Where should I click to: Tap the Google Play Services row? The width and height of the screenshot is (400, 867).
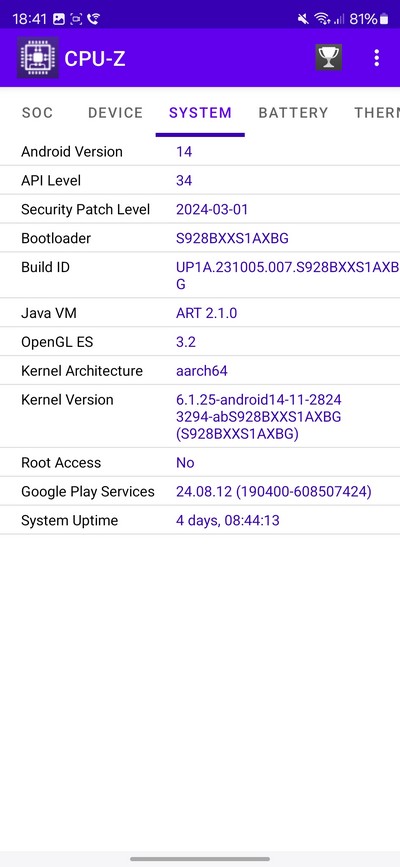pos(200,492)
